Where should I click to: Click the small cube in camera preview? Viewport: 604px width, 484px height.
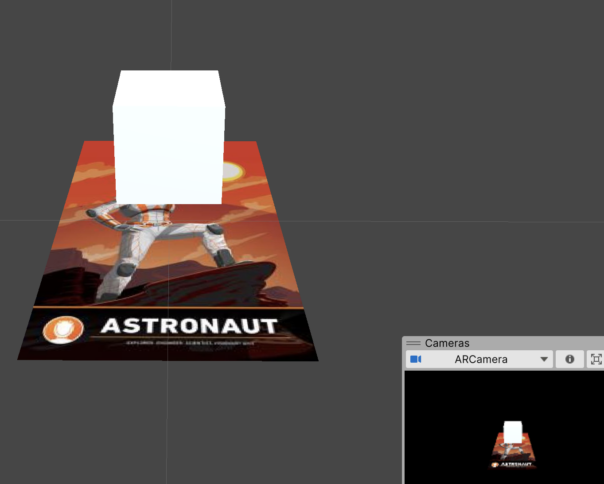(512, 431)
